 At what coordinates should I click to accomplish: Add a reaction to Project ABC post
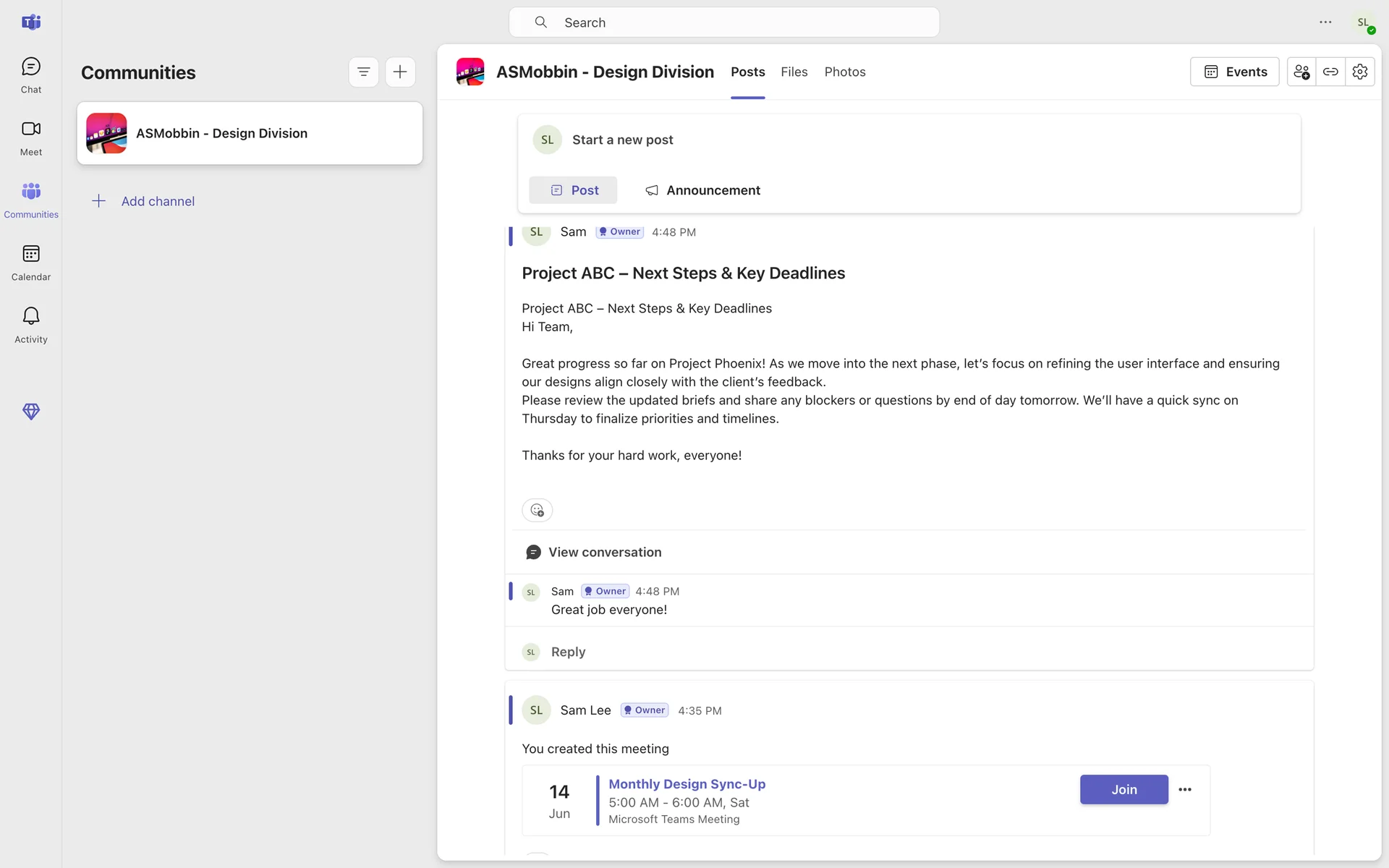tap(537, 510)
